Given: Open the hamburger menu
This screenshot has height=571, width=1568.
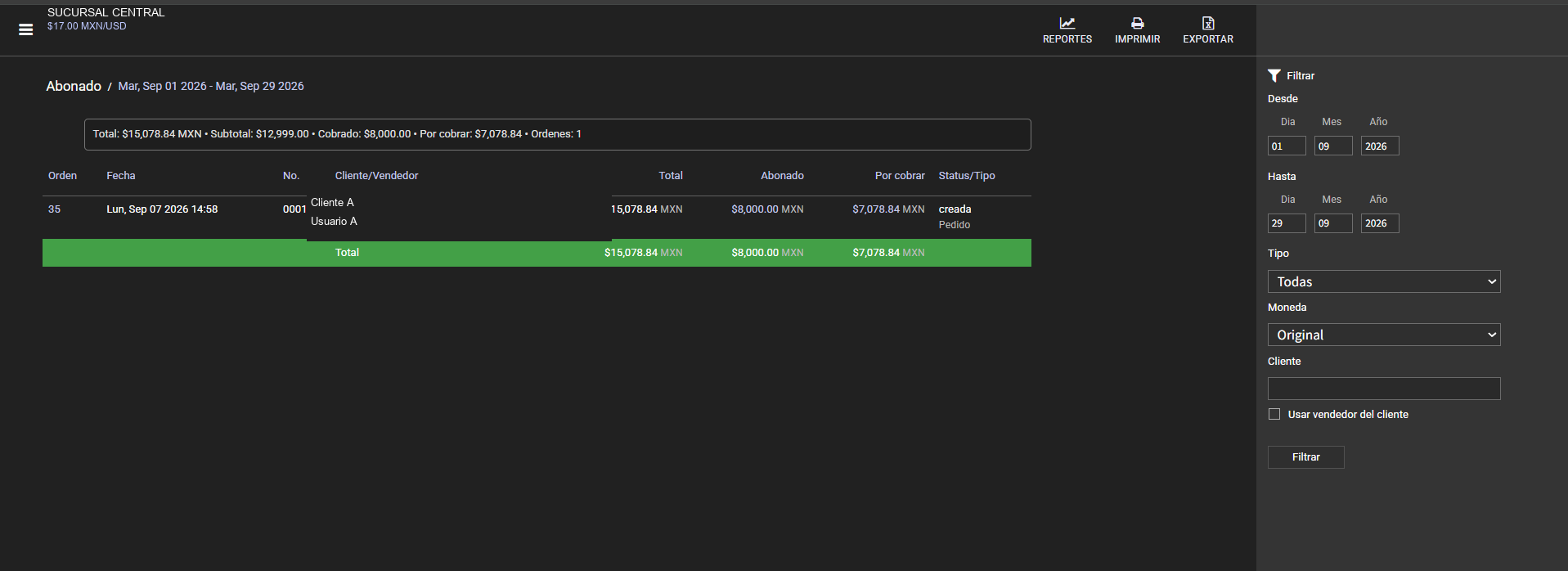Looking at the screenshot, I should 26,29.
